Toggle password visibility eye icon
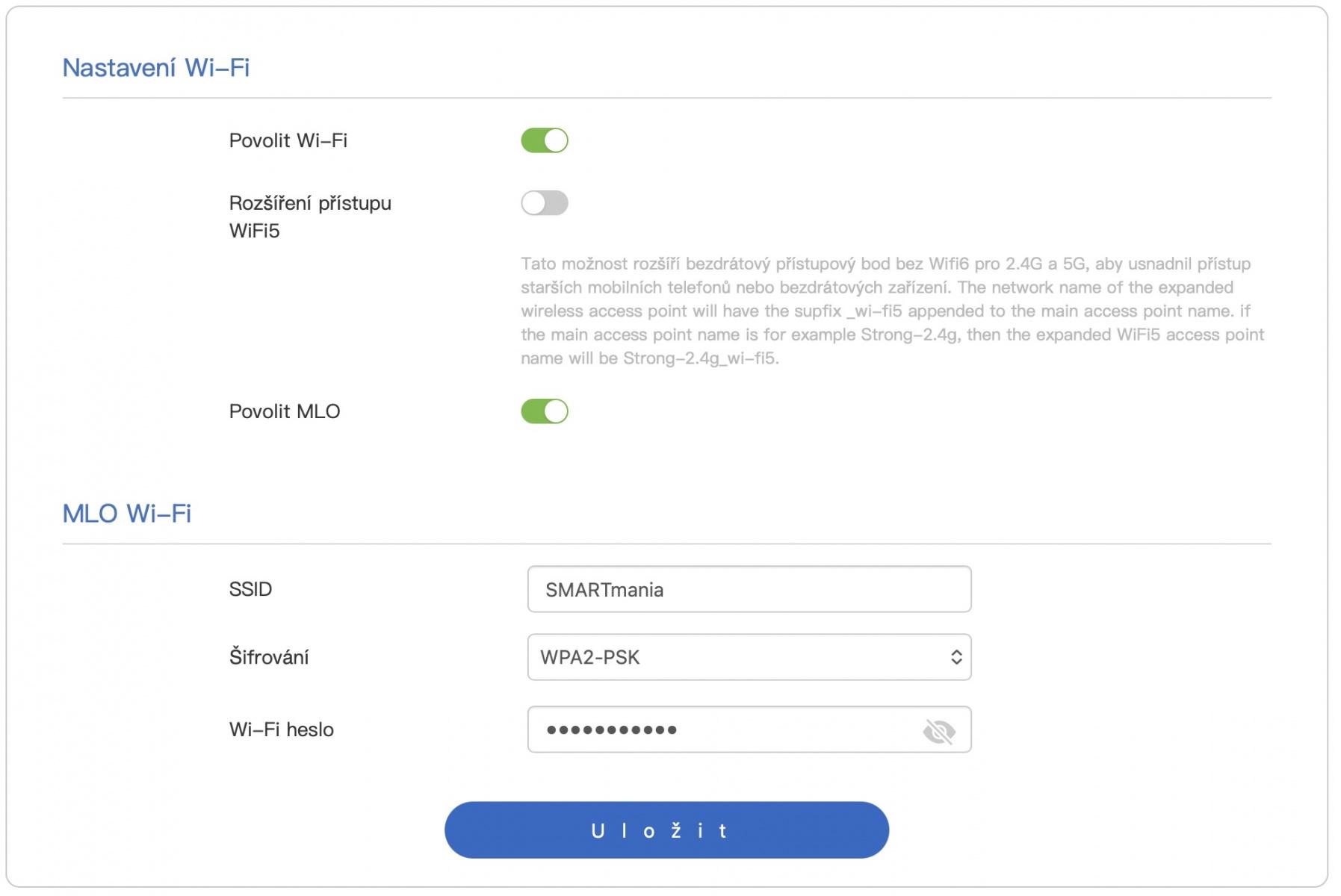 [938, 731]
